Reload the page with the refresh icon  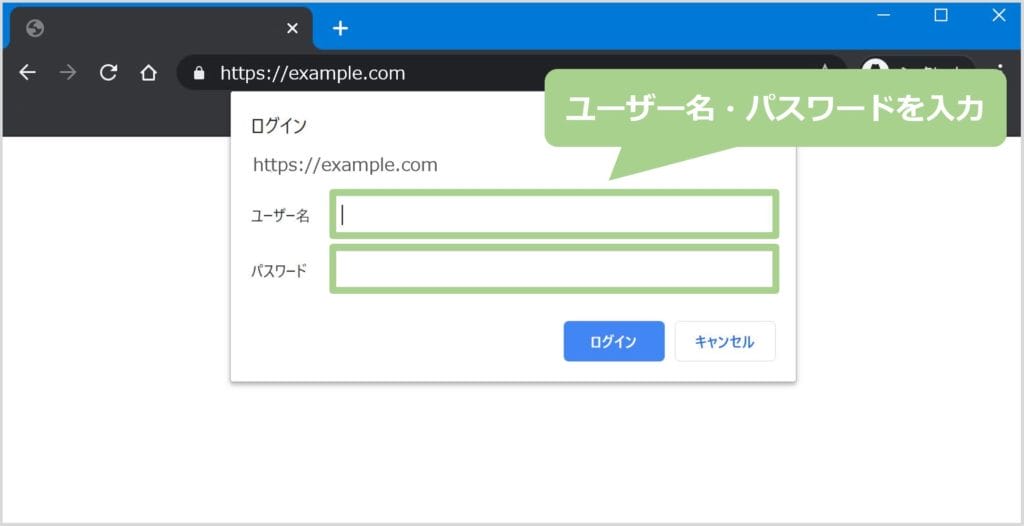[x=108, y=73]
